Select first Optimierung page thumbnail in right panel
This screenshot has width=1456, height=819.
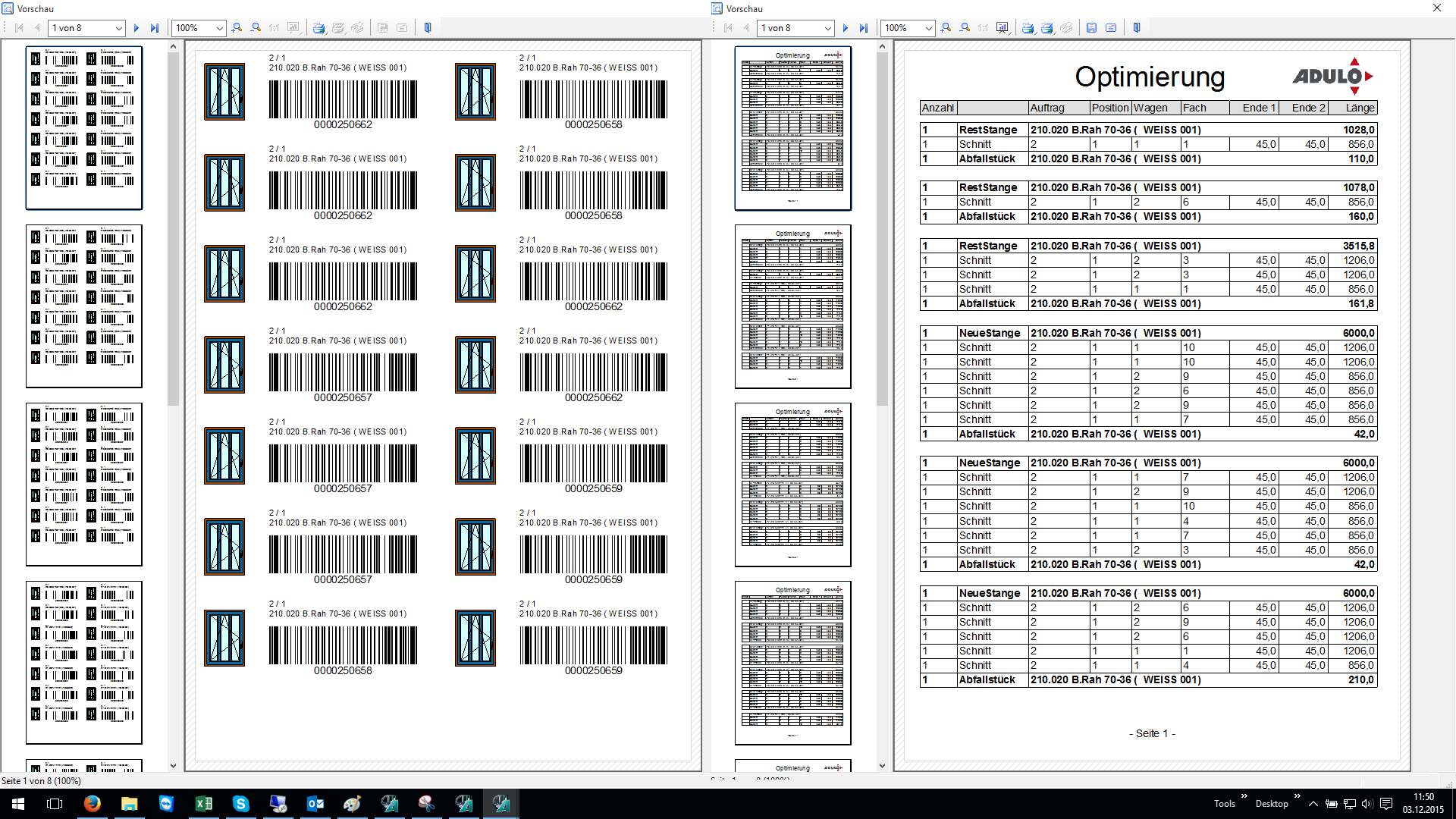pos(793,128)
